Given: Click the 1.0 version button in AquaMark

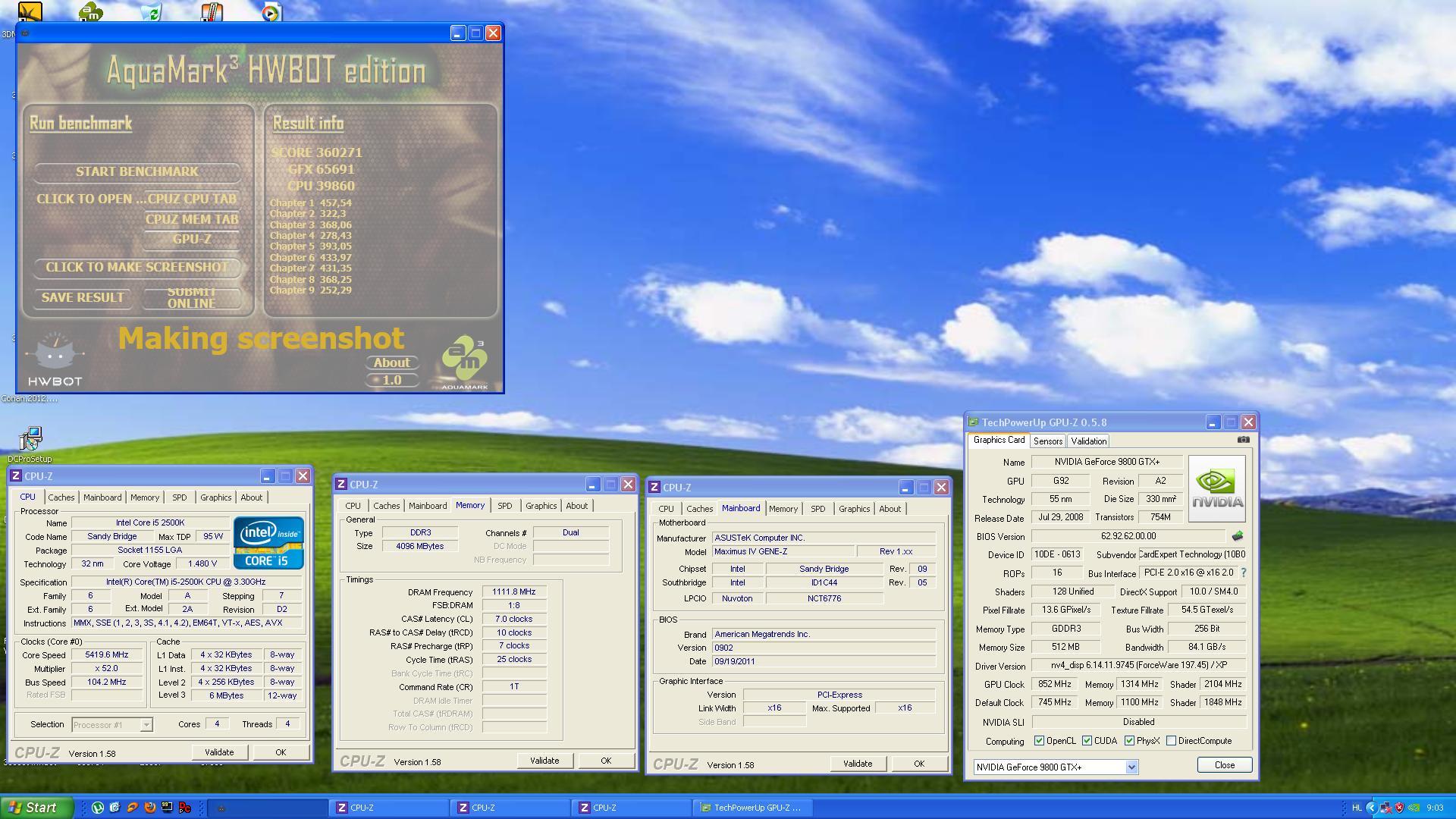Looking at the screenshot, I should (391, 380).
